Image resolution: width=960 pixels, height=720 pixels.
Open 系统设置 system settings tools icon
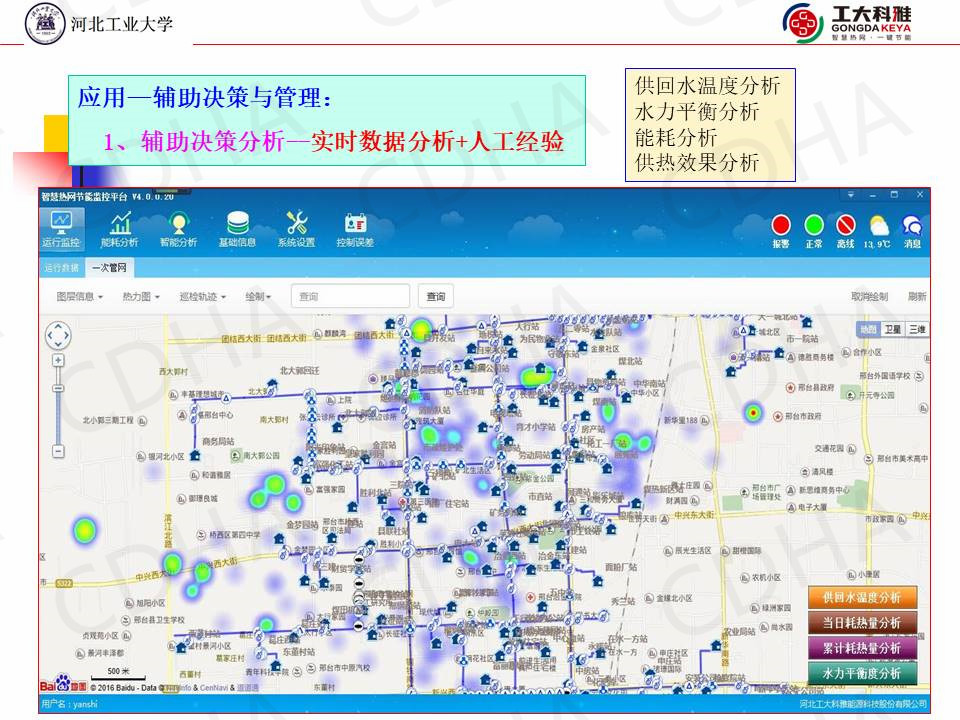pos(296,229)
